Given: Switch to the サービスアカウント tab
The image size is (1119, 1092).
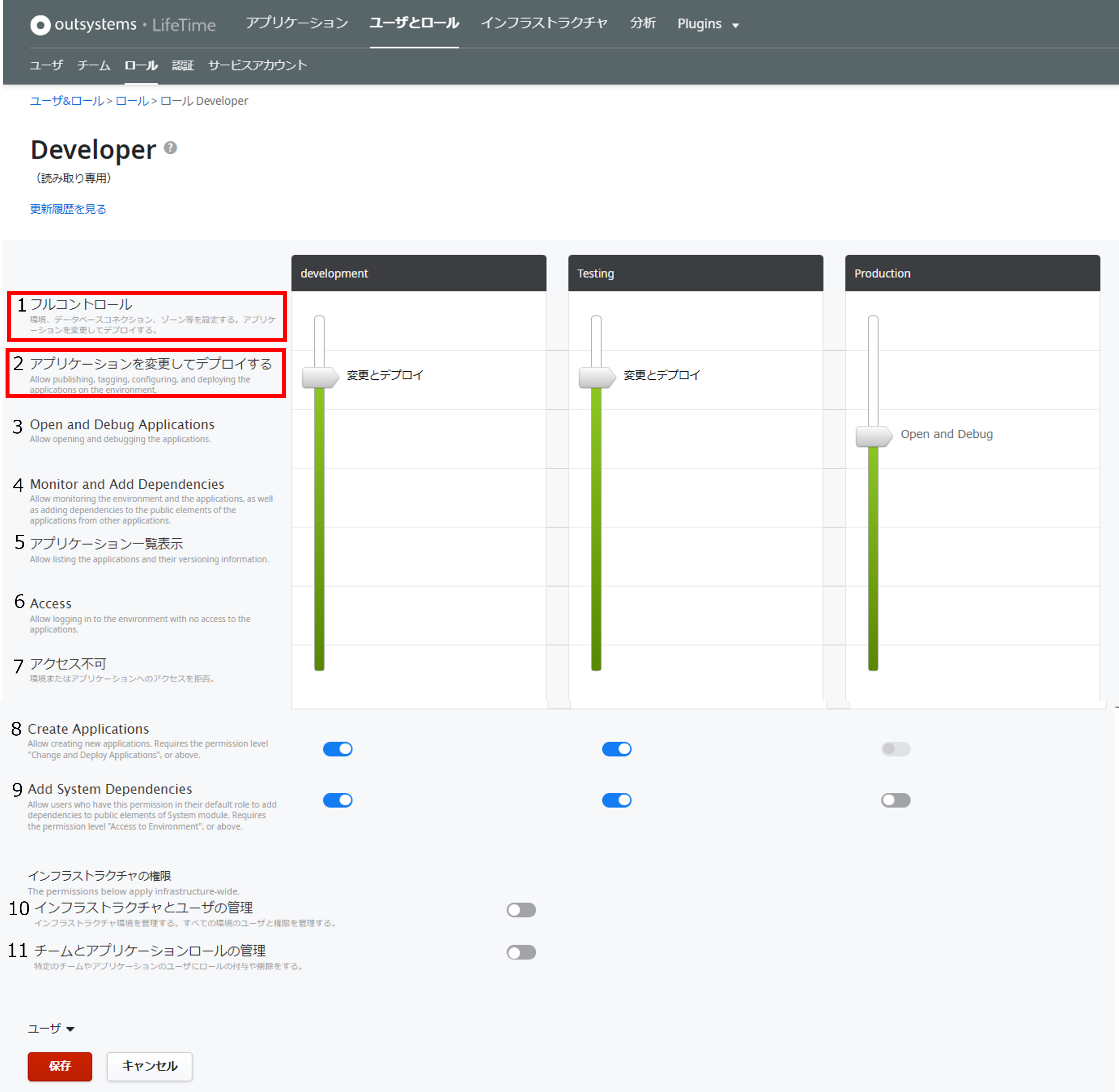Looking at the screenshot, I should pos(258,65).
